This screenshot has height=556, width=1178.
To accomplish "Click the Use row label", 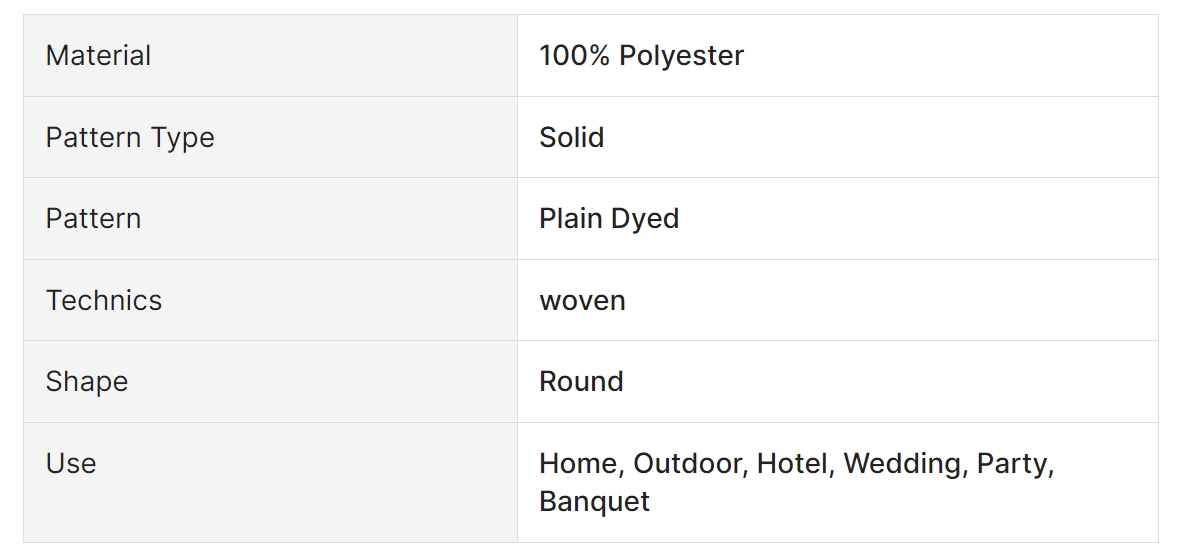I will coord(71,464).
